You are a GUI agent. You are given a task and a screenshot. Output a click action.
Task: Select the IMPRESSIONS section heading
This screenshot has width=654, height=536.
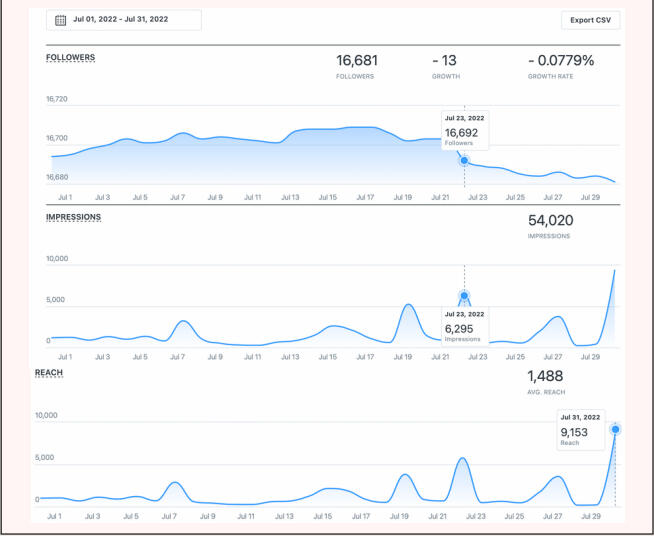(x=73, y=217)
